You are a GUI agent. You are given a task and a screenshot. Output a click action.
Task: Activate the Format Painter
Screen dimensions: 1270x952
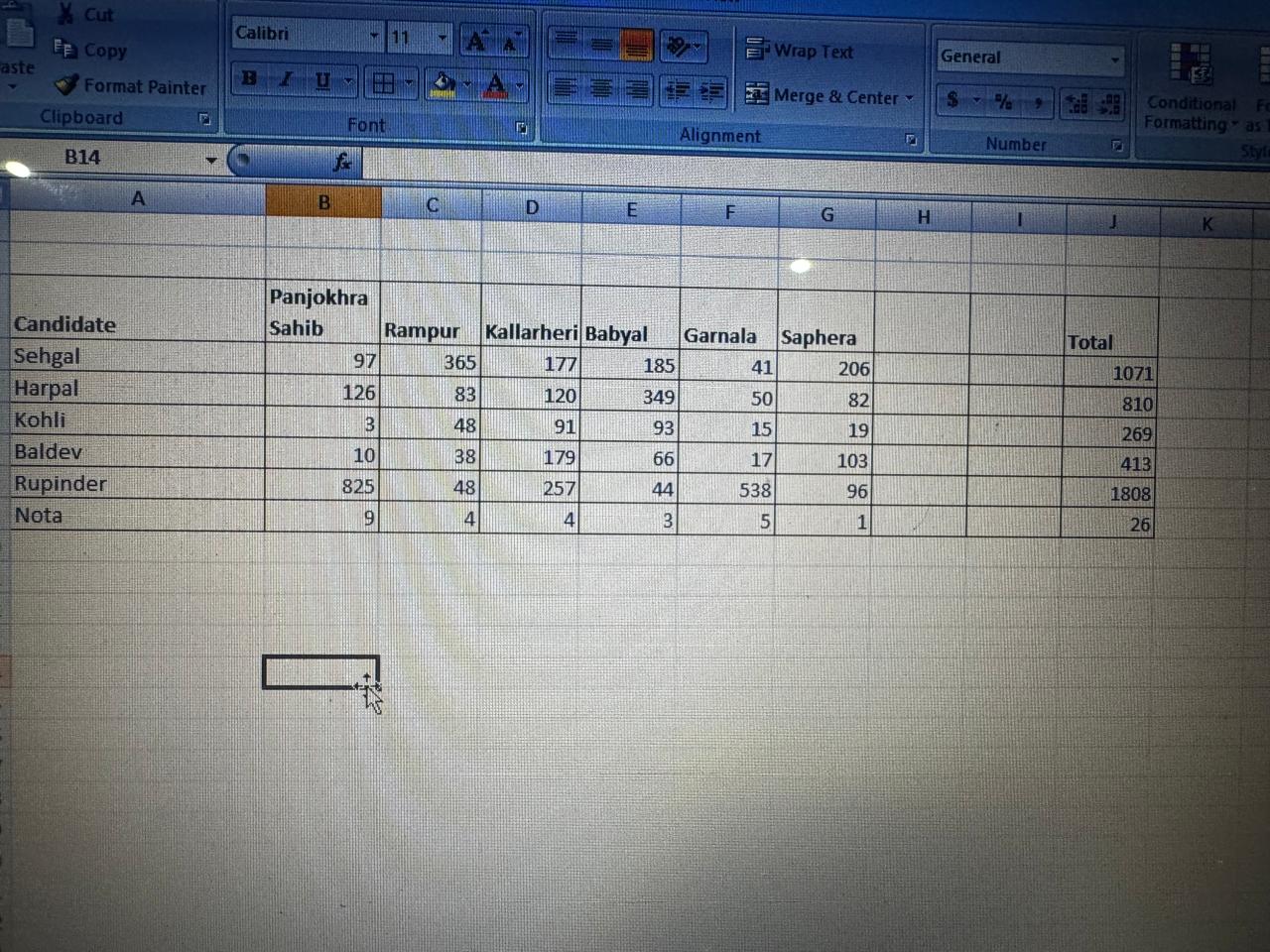[130, 86]
